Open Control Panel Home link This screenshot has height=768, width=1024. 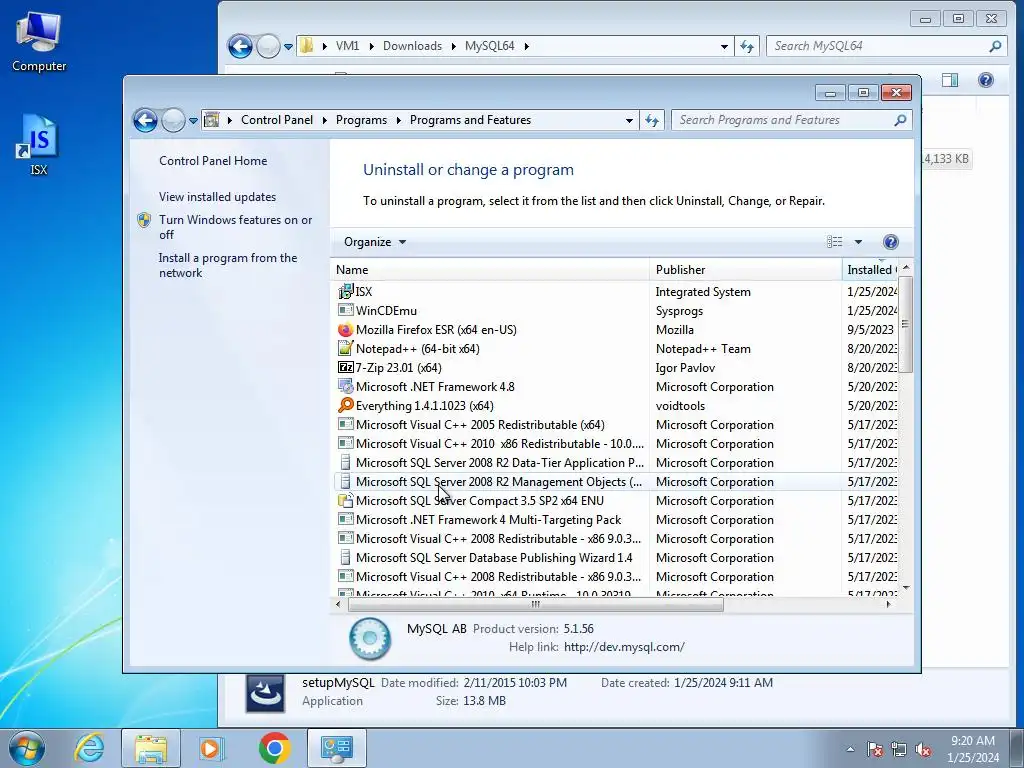tap(213, 161)
